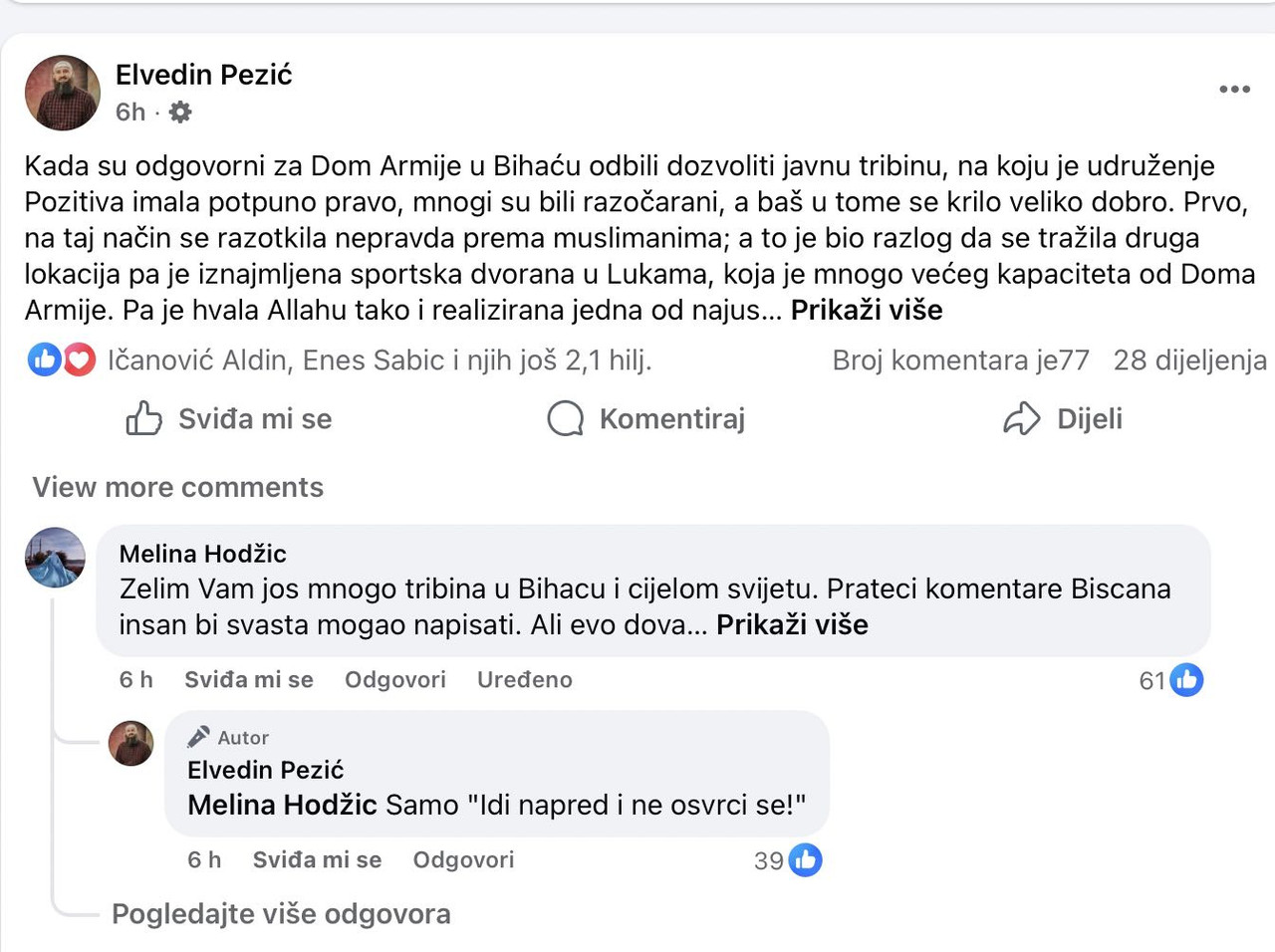Expand post text with Prikaži više
Screen dimensions: 1275x952
tap(867, 310)
